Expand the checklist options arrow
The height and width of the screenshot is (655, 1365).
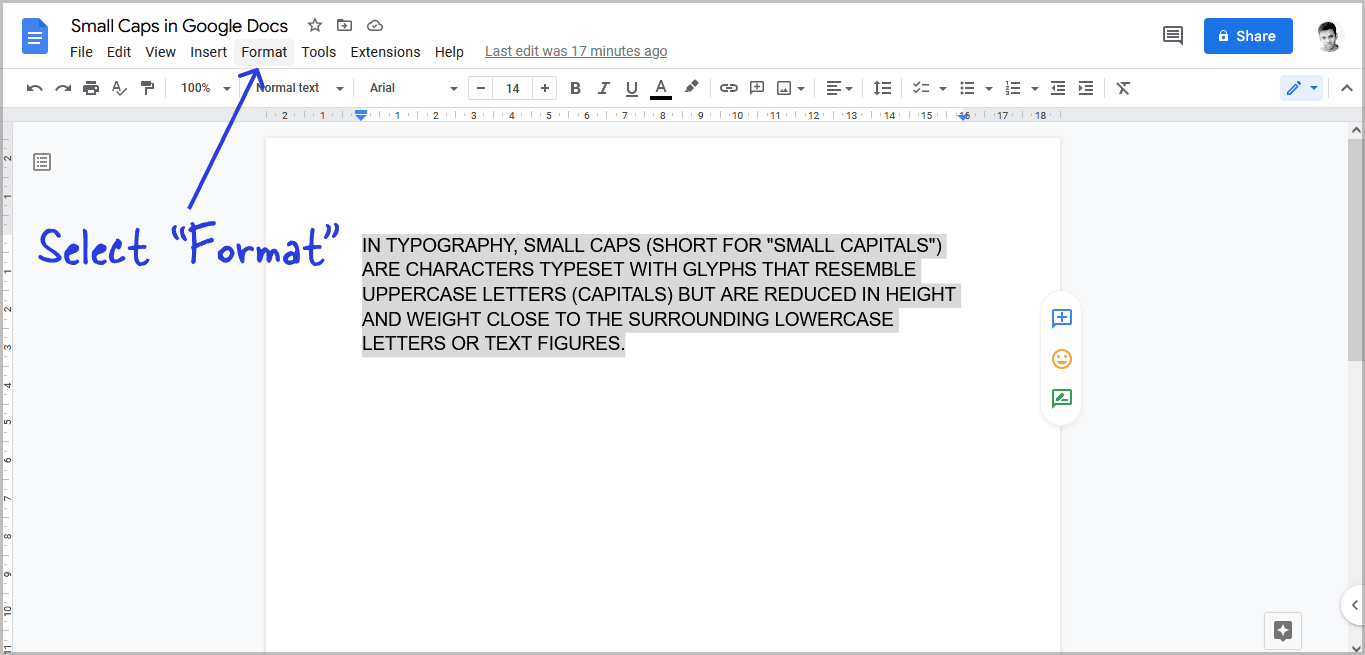pyautogui.click(x=943, y=88)
